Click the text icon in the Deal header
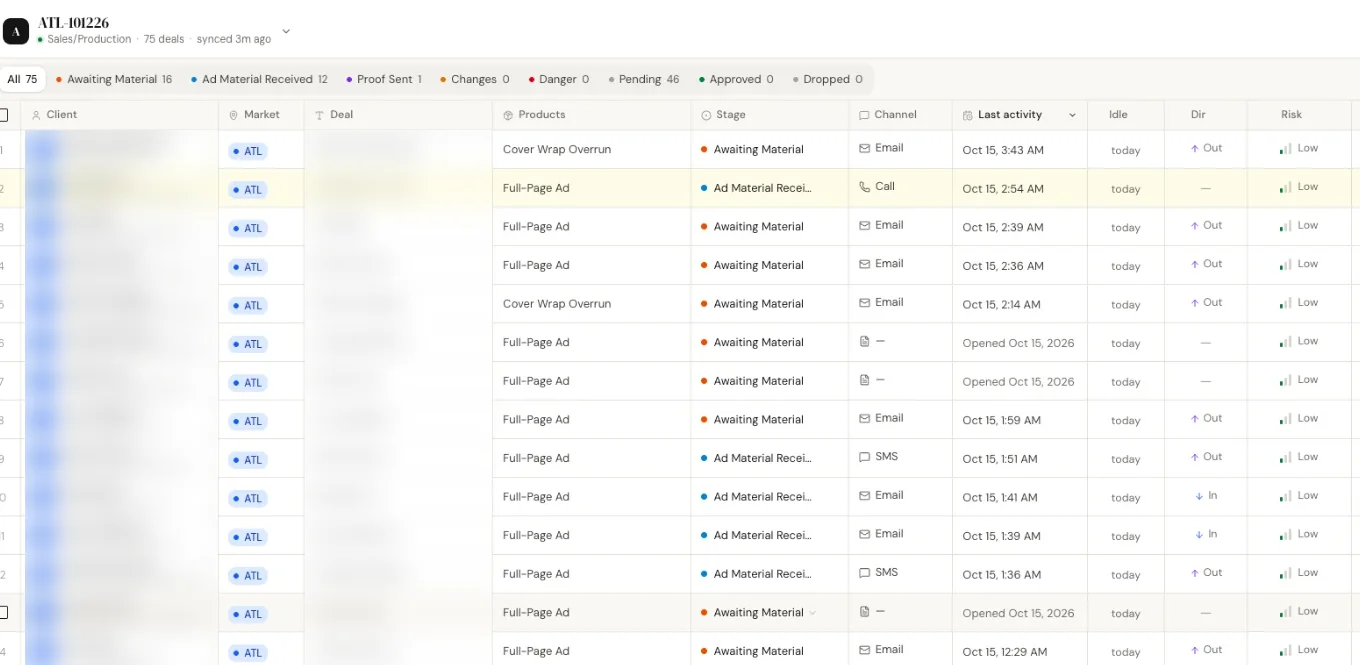The height and width of the screenshot is (665, 1360). 320,115
